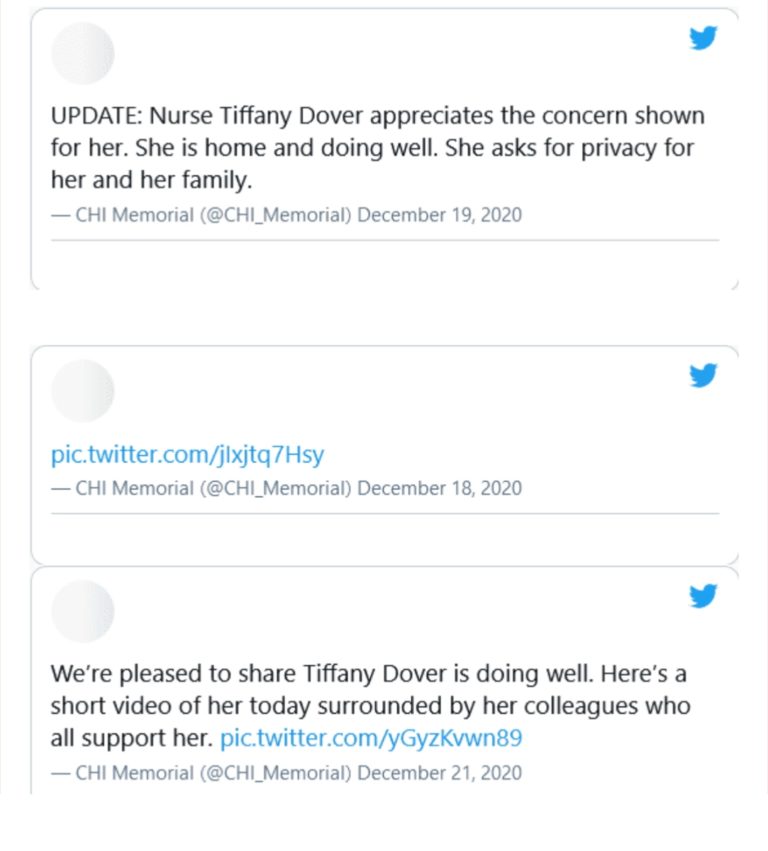Click the December 18, 2020 date link
The image size is (768, 851).
tap(440, 488)
